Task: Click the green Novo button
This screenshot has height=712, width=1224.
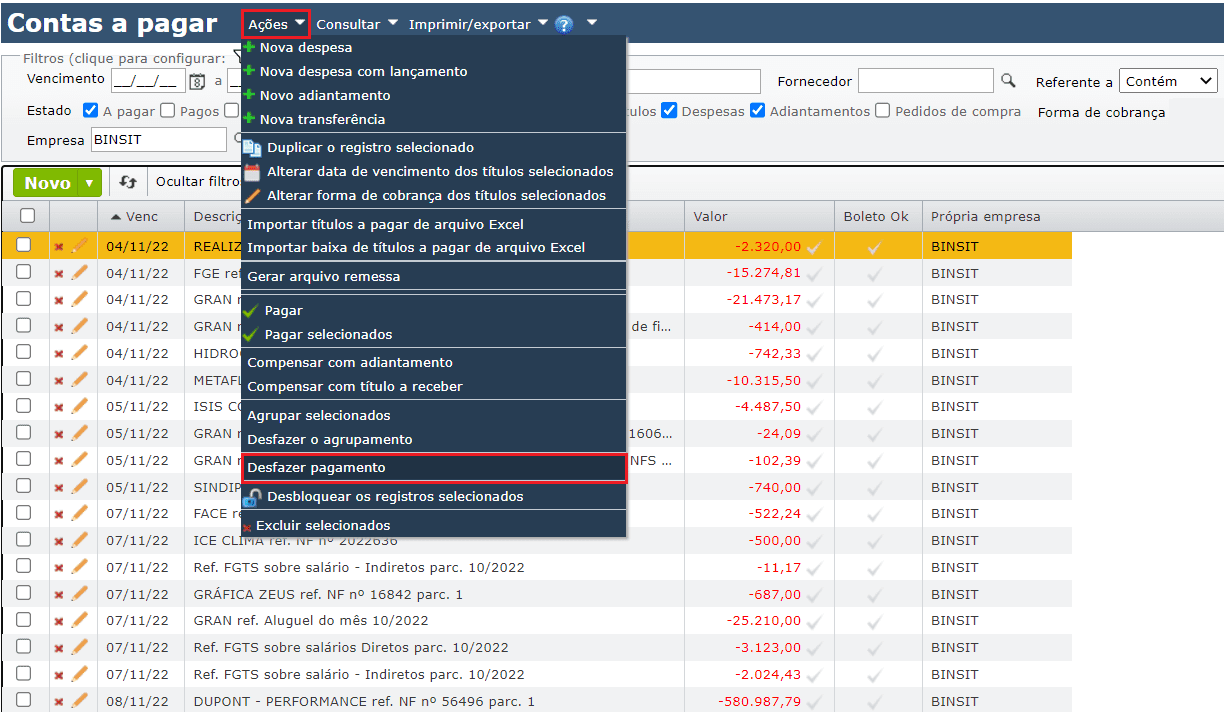Action: [47, 183]
